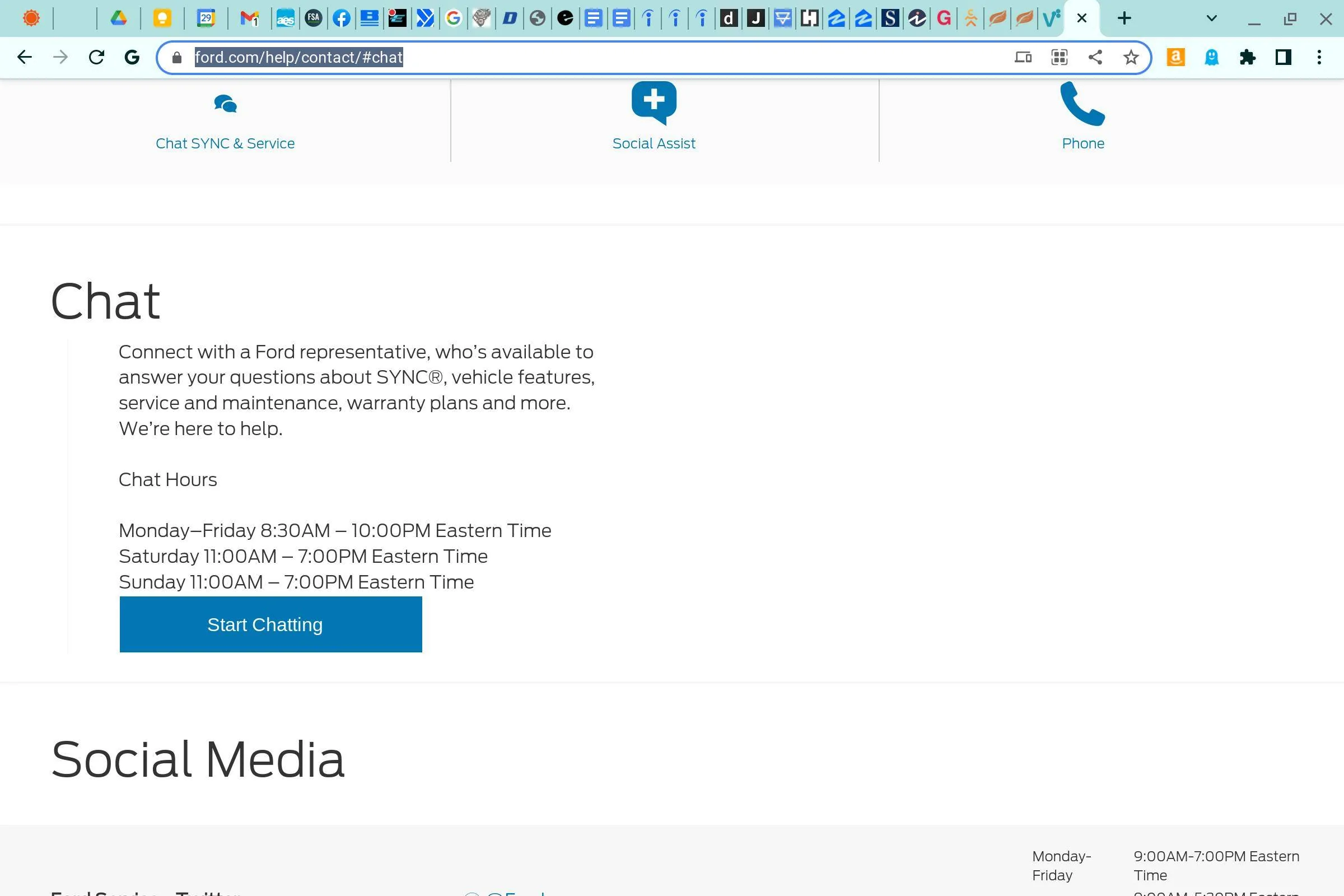Click the 'Chat' section heading

[106, 301]
